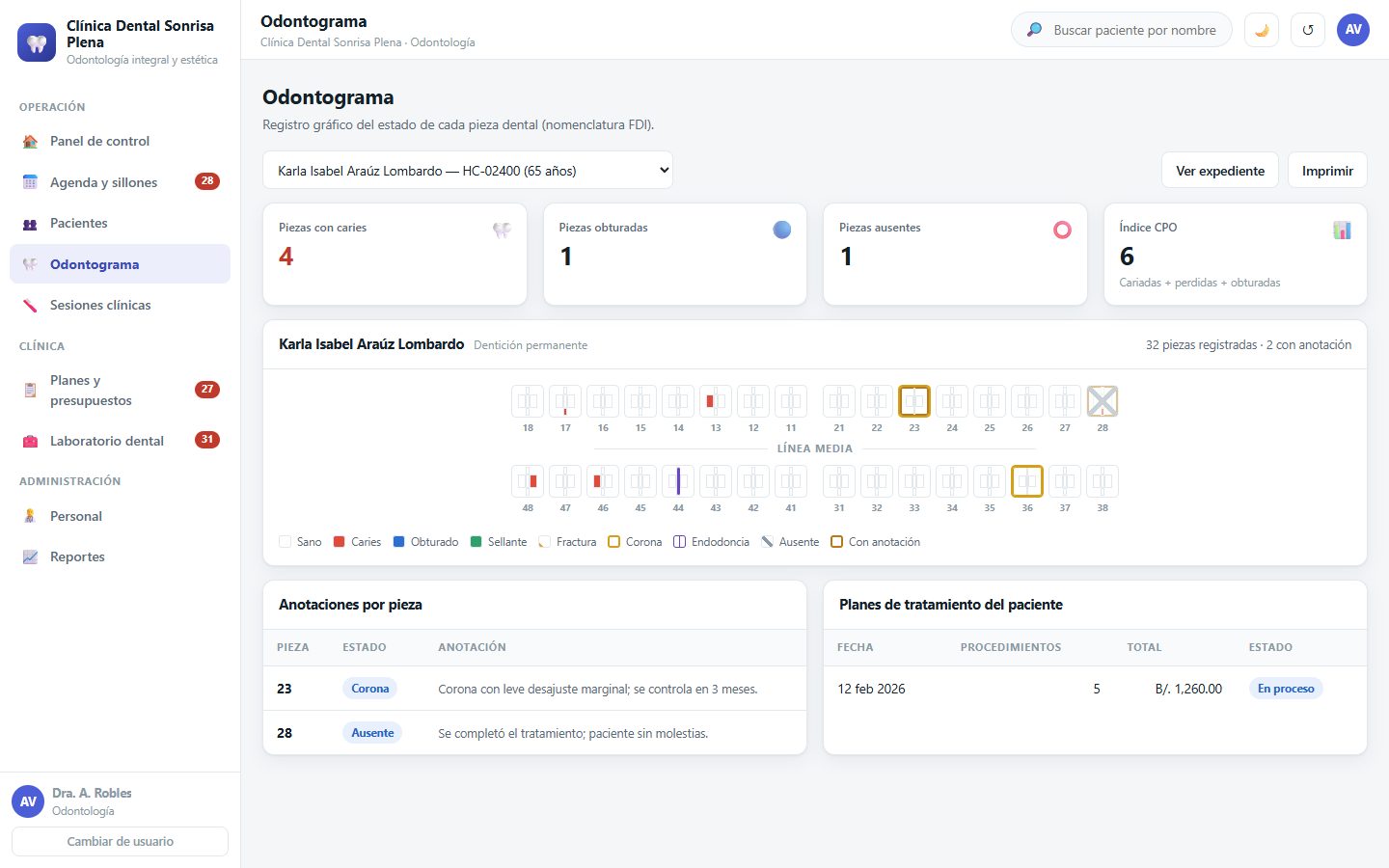
Task: Click the clinic tooth logo icon
Action: click(37, 42)
